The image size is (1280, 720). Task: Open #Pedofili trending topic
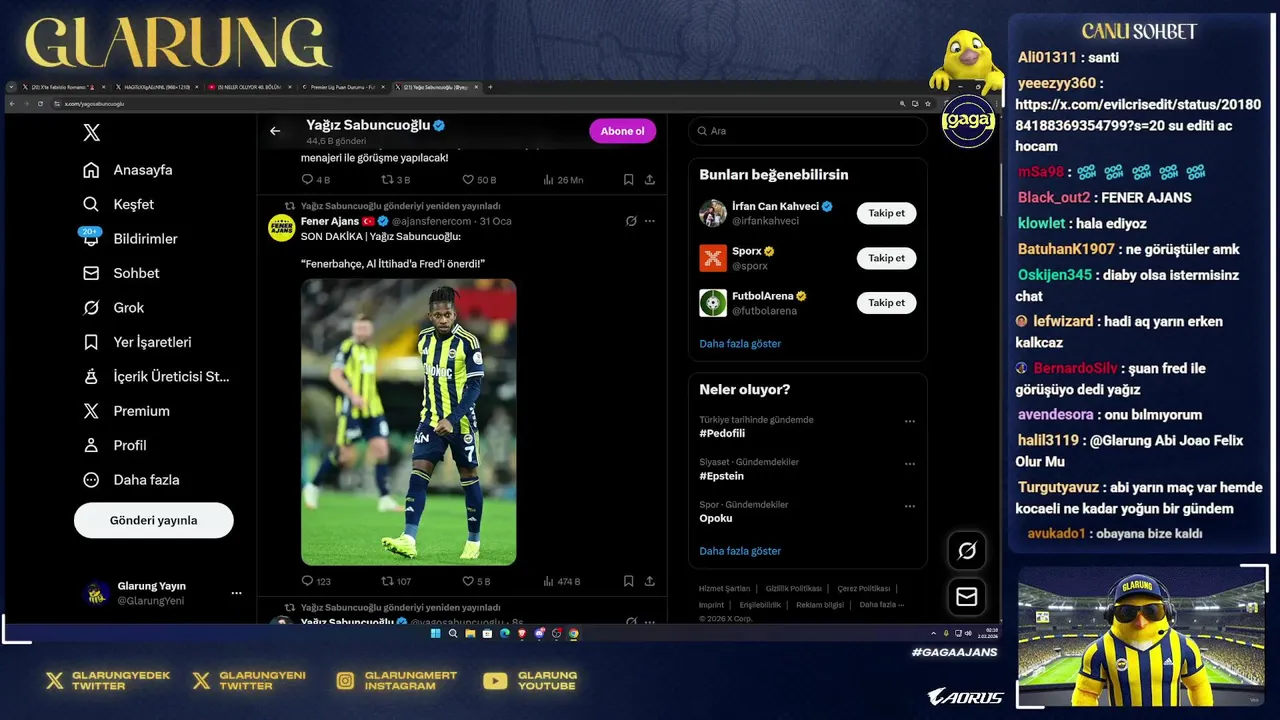pos(722,433)
